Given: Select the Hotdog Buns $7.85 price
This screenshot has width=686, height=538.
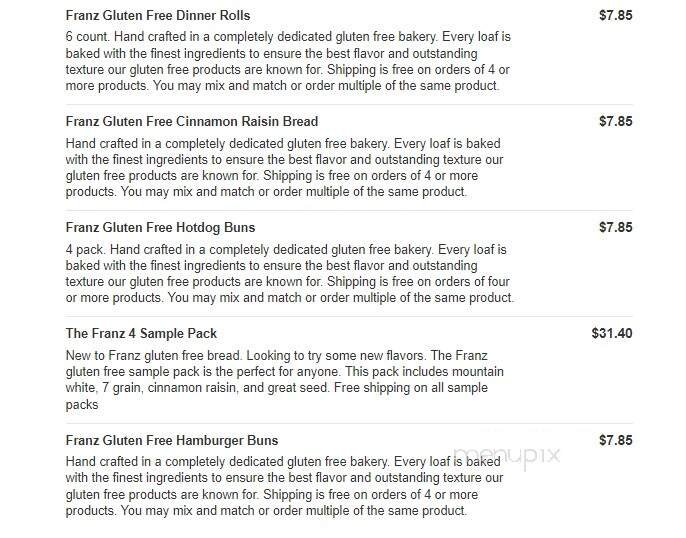Looking at the screenshot, I should point(615,228).
